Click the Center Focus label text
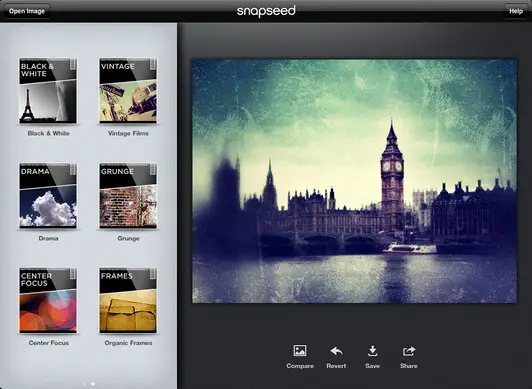The image size is (532, 389). click(49, 343)
